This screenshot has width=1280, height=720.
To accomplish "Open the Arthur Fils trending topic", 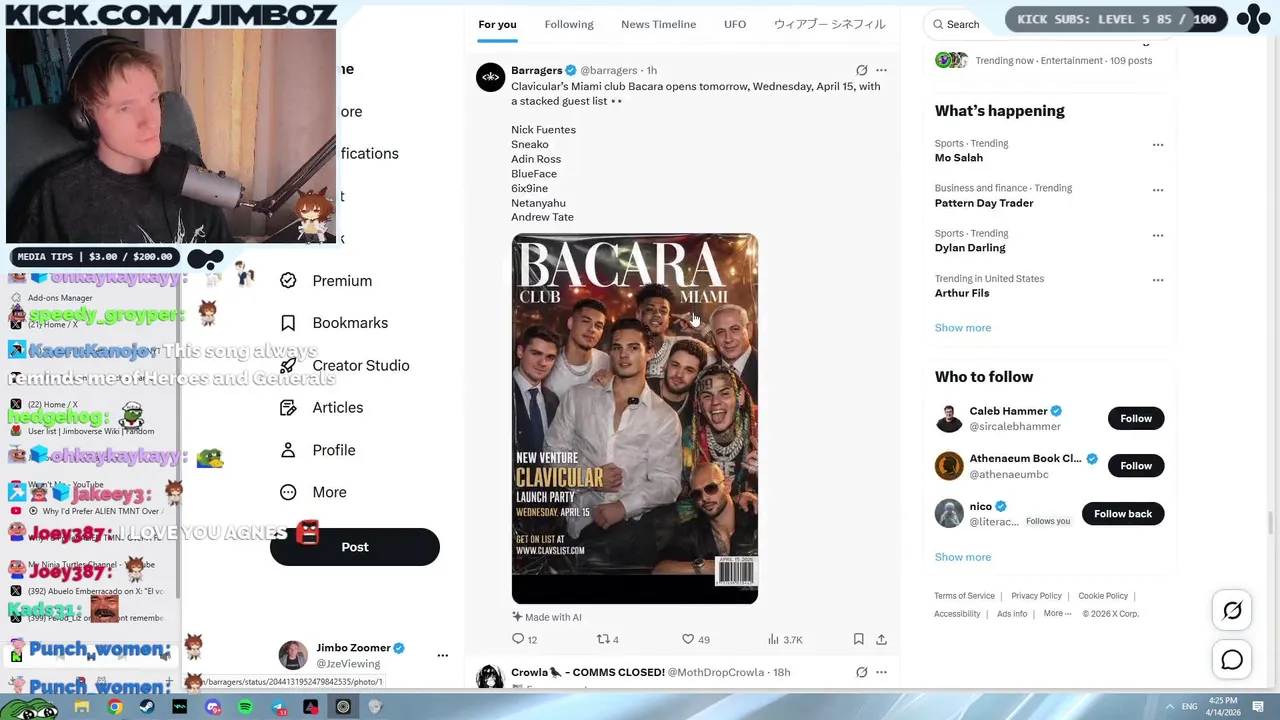I will pos(962,293).
